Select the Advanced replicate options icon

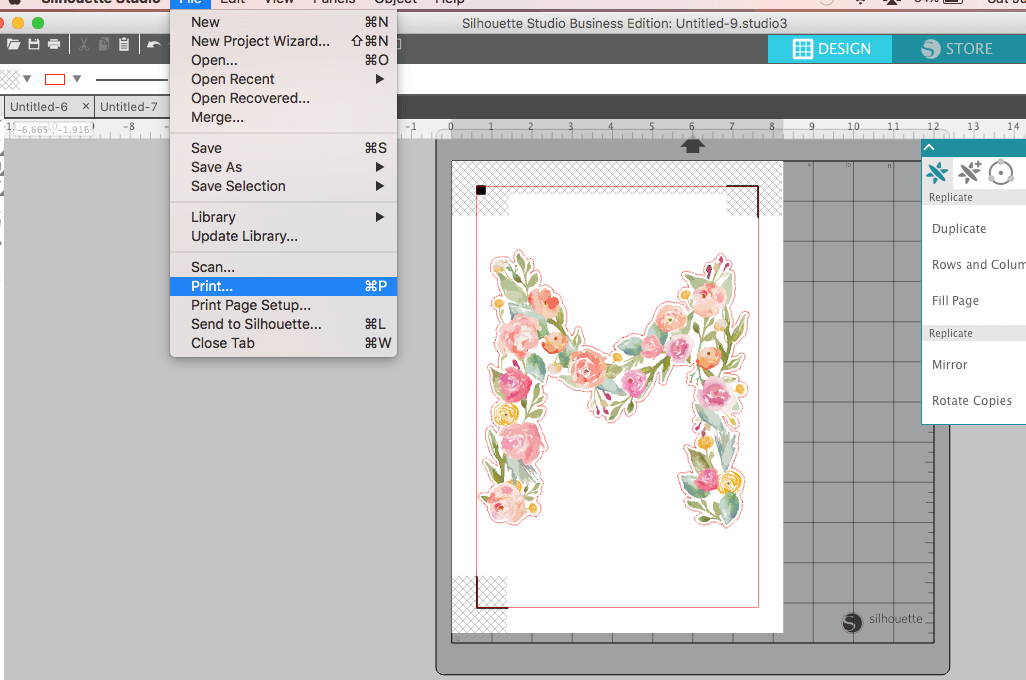coord(969,173)
